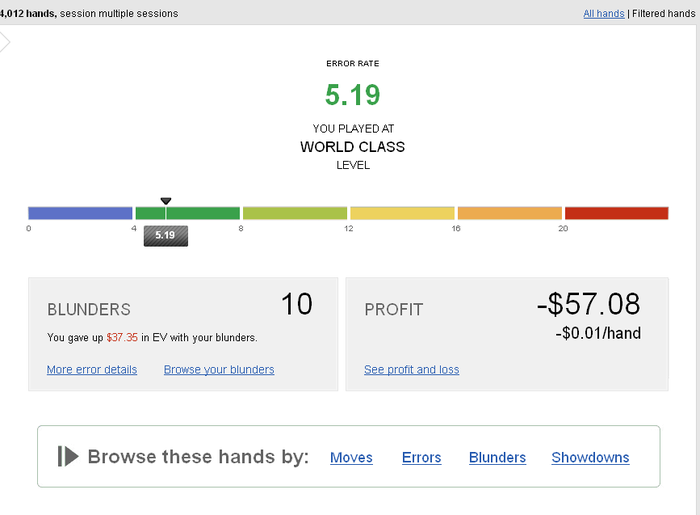
Task: Open the All hands view
Action: (x=604, y=14)
